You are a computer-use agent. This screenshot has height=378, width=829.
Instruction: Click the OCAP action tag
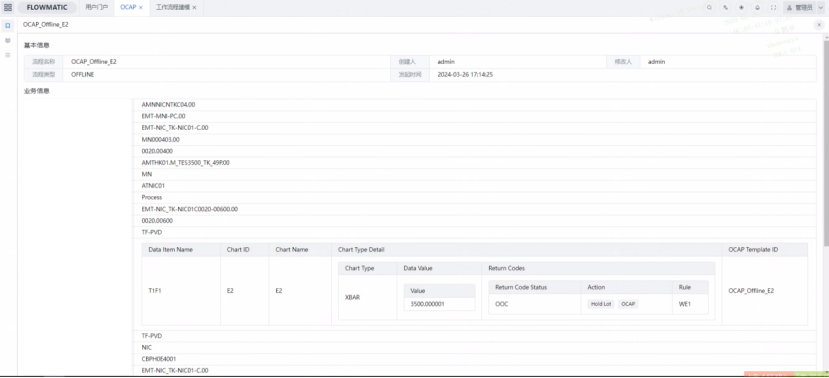pyautogui.click(x=628, y=305)
